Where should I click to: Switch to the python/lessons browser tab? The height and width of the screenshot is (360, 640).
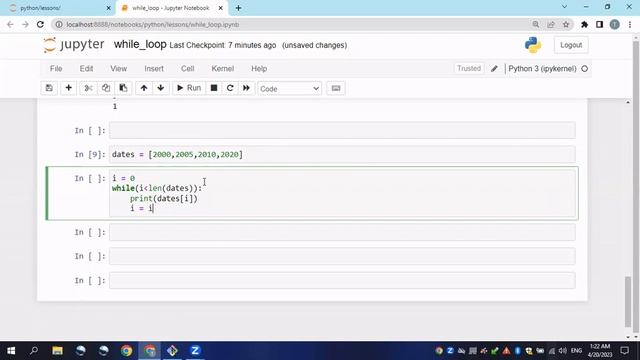coord(57,8)
